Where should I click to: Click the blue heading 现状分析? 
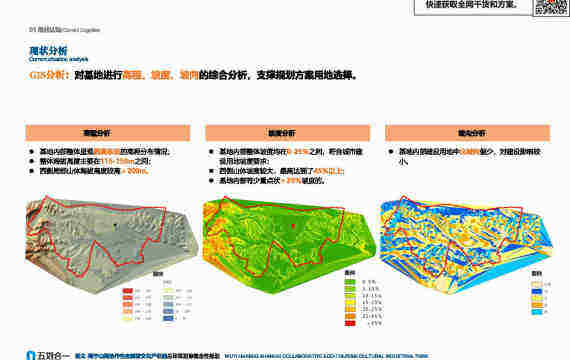48,51
